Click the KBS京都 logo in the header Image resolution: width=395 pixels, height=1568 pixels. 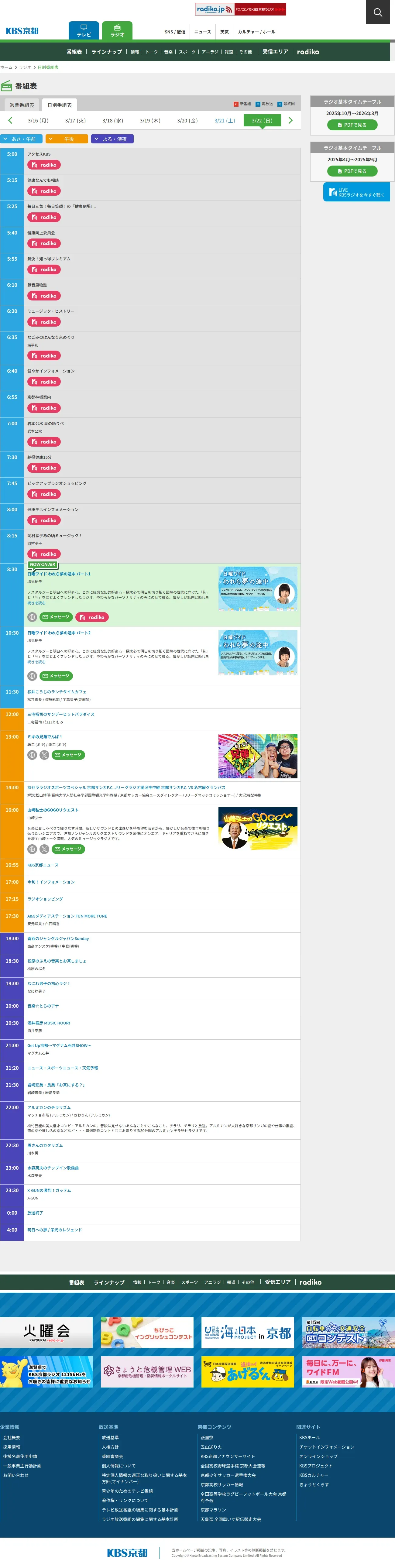pyautogui.click(x=22, y=31)
